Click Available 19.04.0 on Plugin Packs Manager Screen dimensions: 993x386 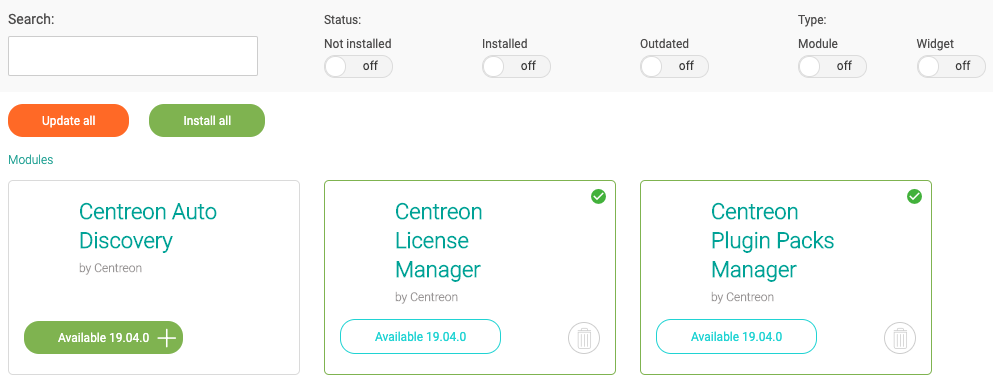pos(737,337)
